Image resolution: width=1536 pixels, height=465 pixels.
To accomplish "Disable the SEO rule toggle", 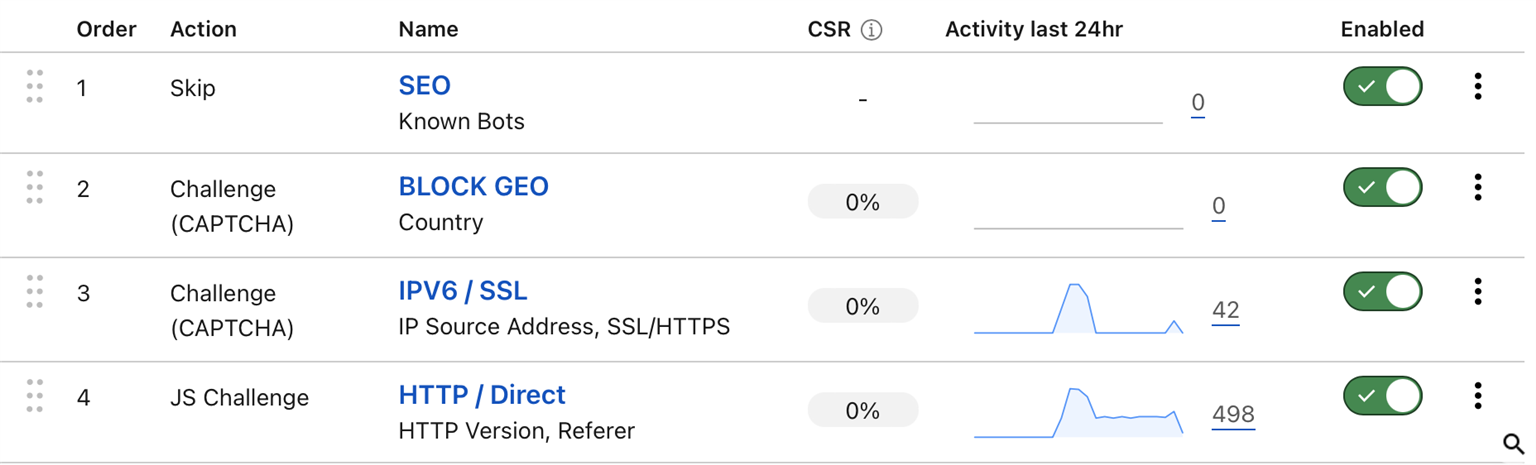I will pyautogui.click(x=1383, y=87).
